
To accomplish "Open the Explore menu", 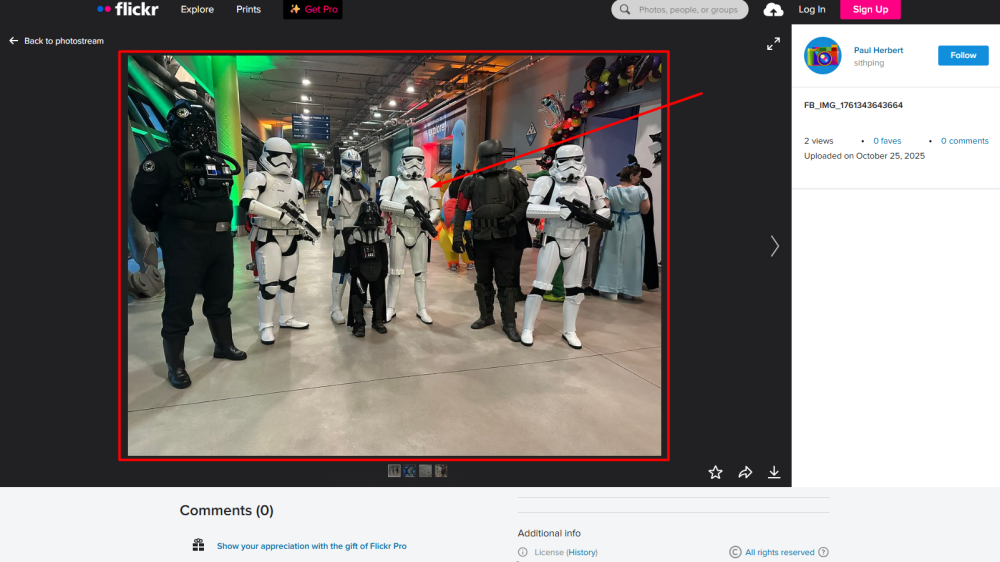I will (197, 10).
